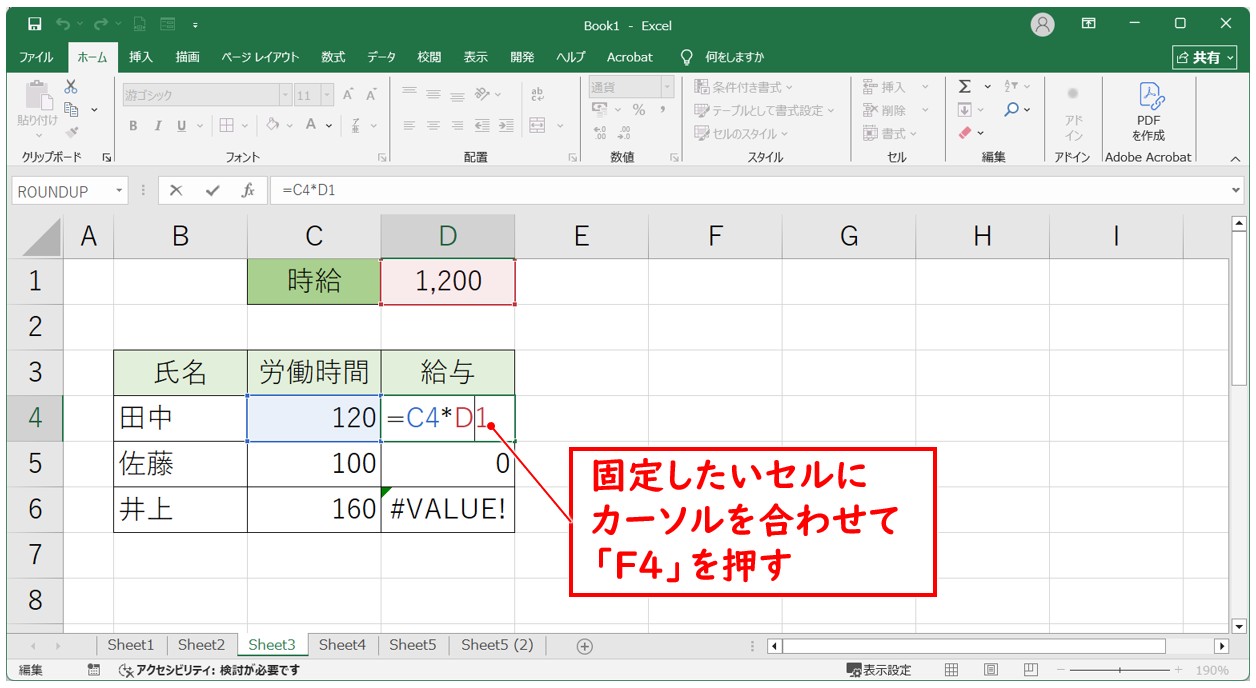Open the 挿入 ribbon tab
This screenshot has width=1256, height=688.
click(x=141, y=57)
